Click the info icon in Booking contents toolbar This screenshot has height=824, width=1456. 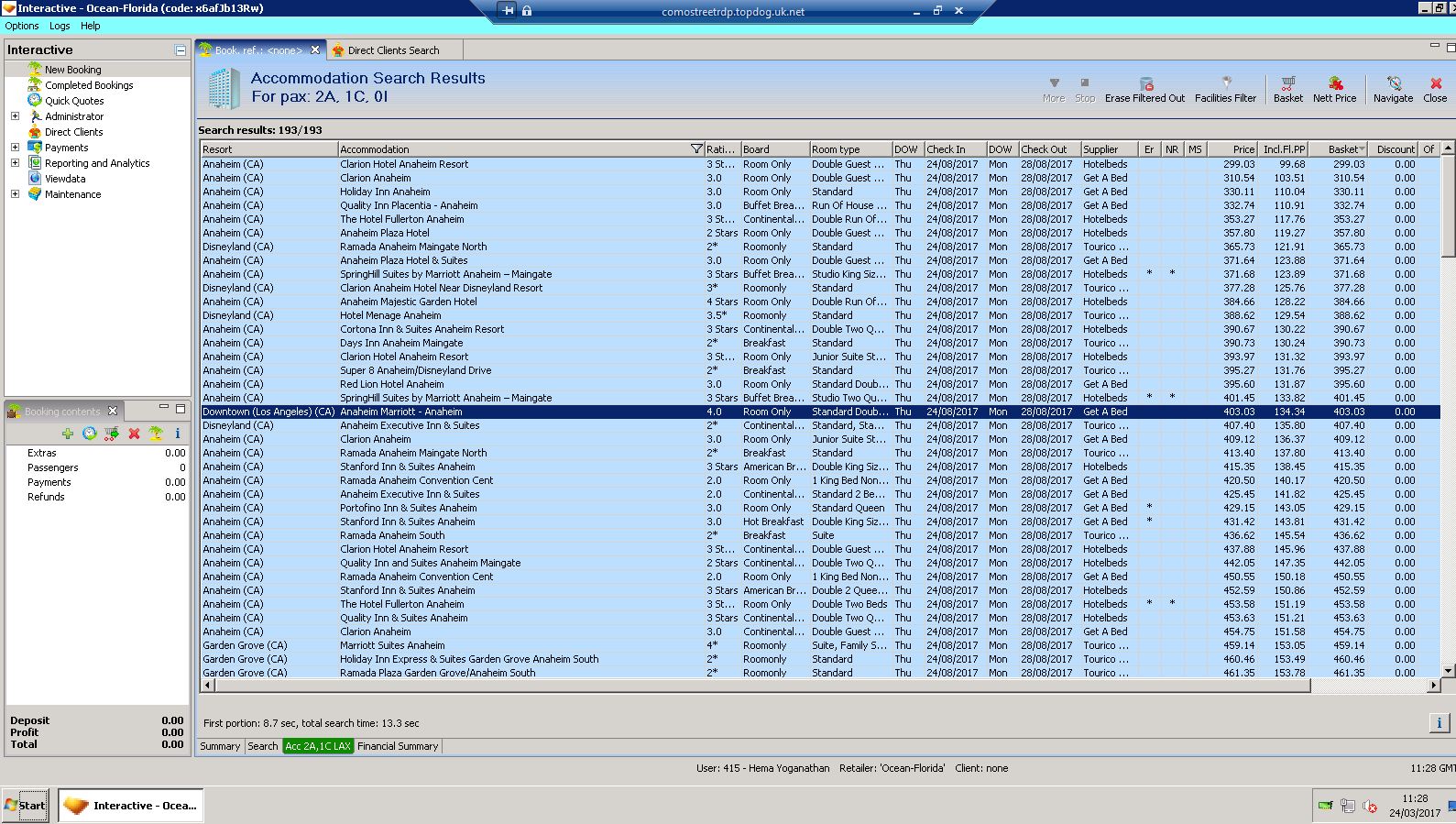[x=178, y=434]
